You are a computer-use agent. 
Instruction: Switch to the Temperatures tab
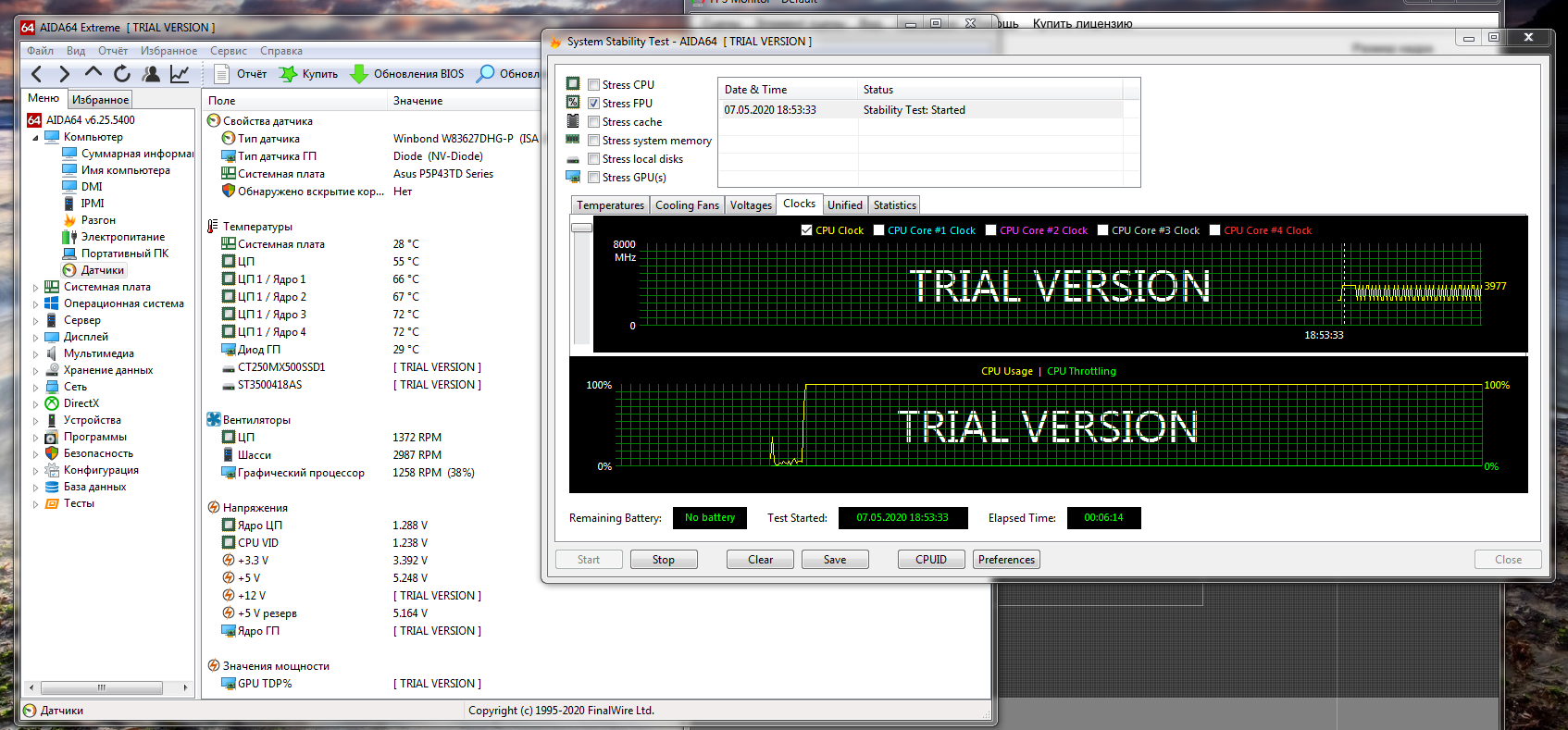[x=610, y=205]
